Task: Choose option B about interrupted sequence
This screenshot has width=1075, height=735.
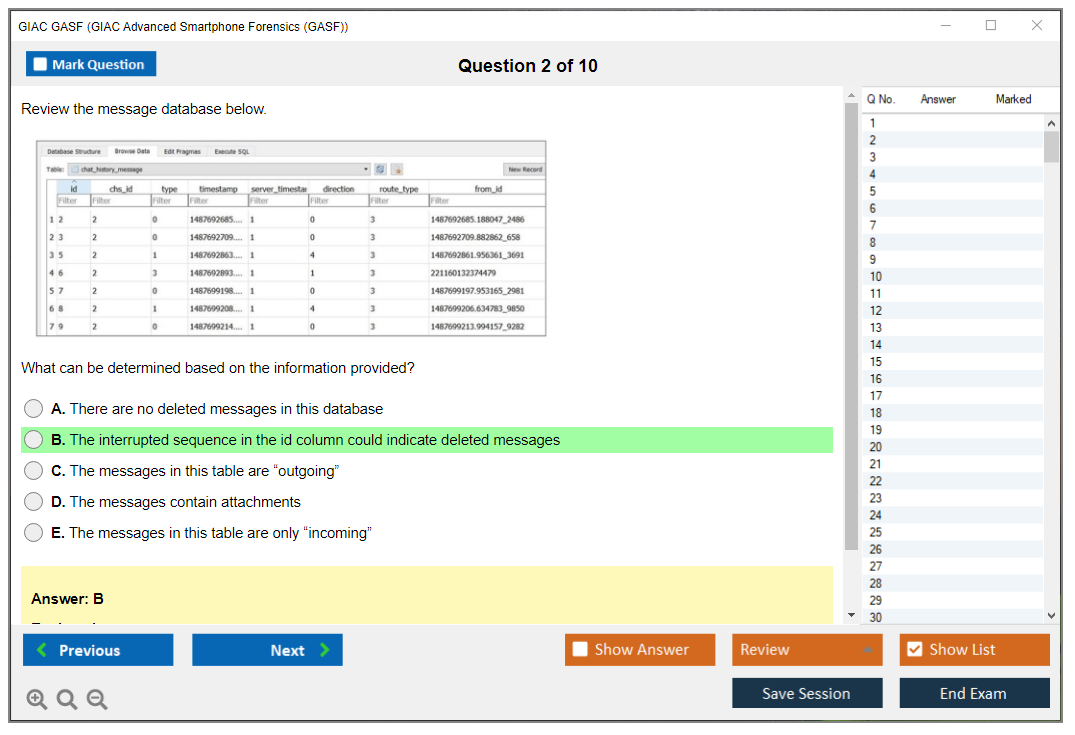Action: (x=34, y=440)
